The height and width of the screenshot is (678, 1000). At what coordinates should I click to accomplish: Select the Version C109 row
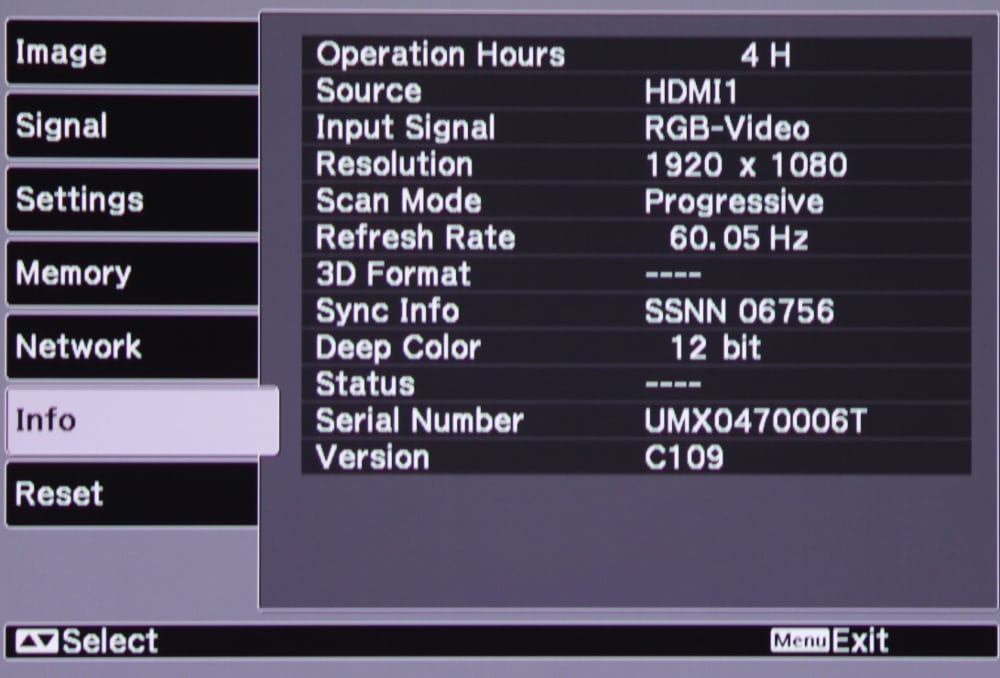[x=636, y=457]
